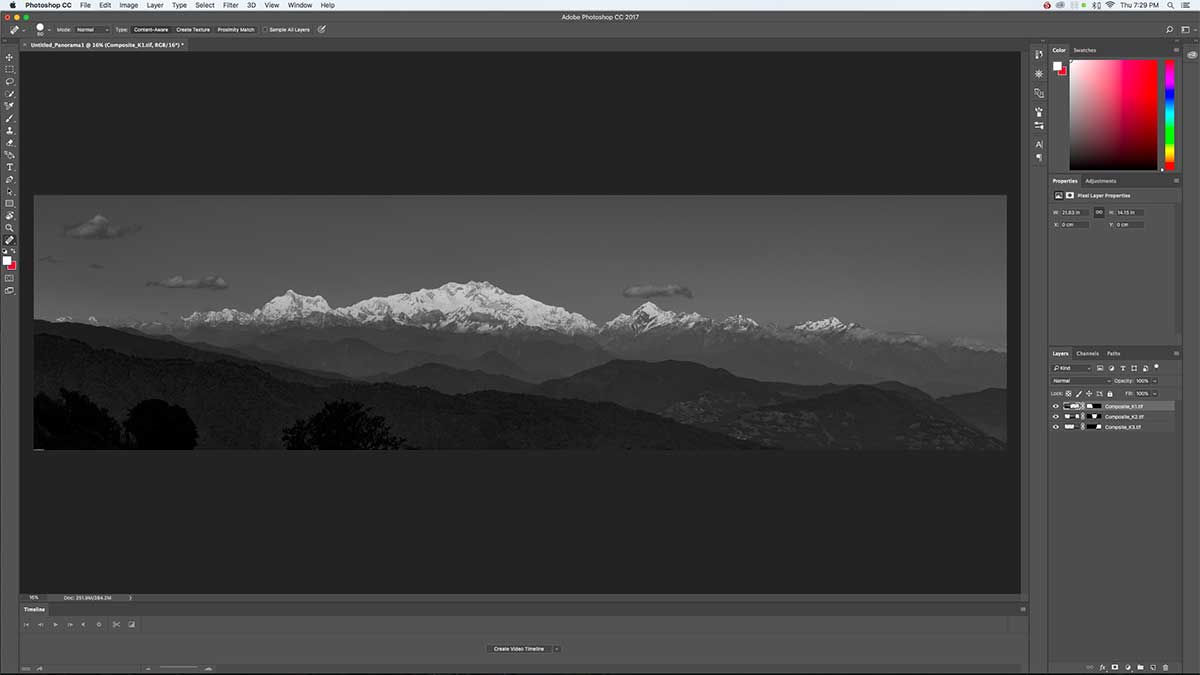Select the Clone Stamp tool
The height and width of the screenshot is (675, 1200).
[10, 130]
